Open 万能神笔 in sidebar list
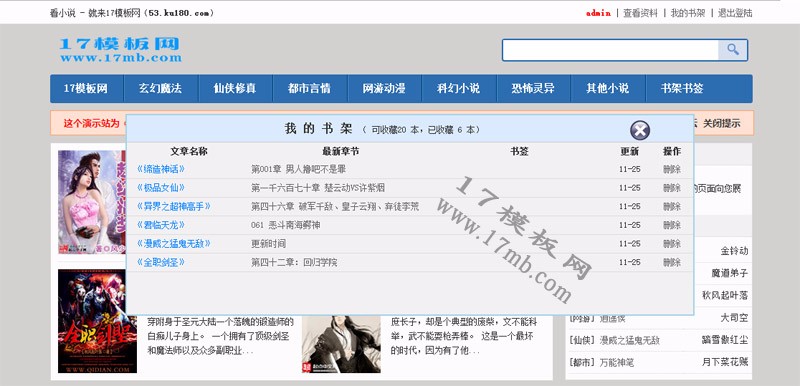The width and height of the screenshot is (800, 386). (x=616, y=363)
